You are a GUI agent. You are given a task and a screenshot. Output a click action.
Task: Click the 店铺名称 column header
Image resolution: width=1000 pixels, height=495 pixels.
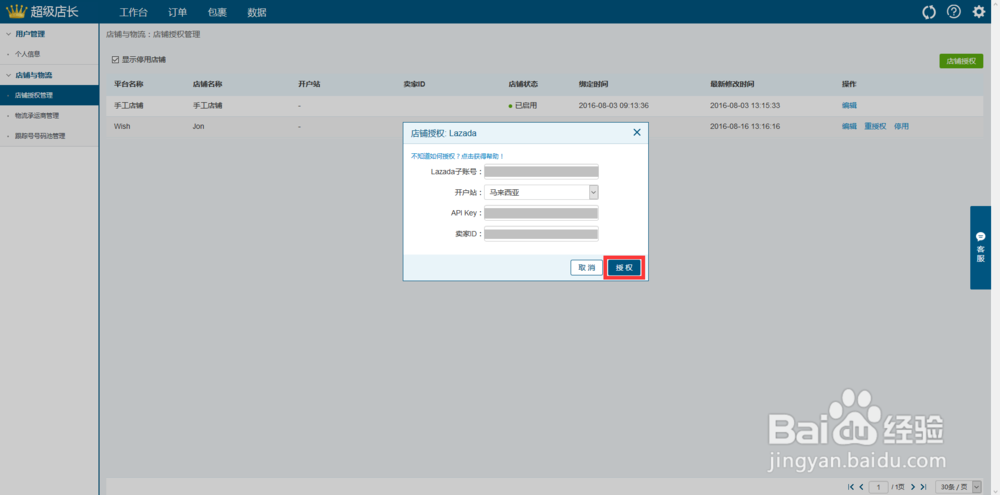[x=207, y=84]
